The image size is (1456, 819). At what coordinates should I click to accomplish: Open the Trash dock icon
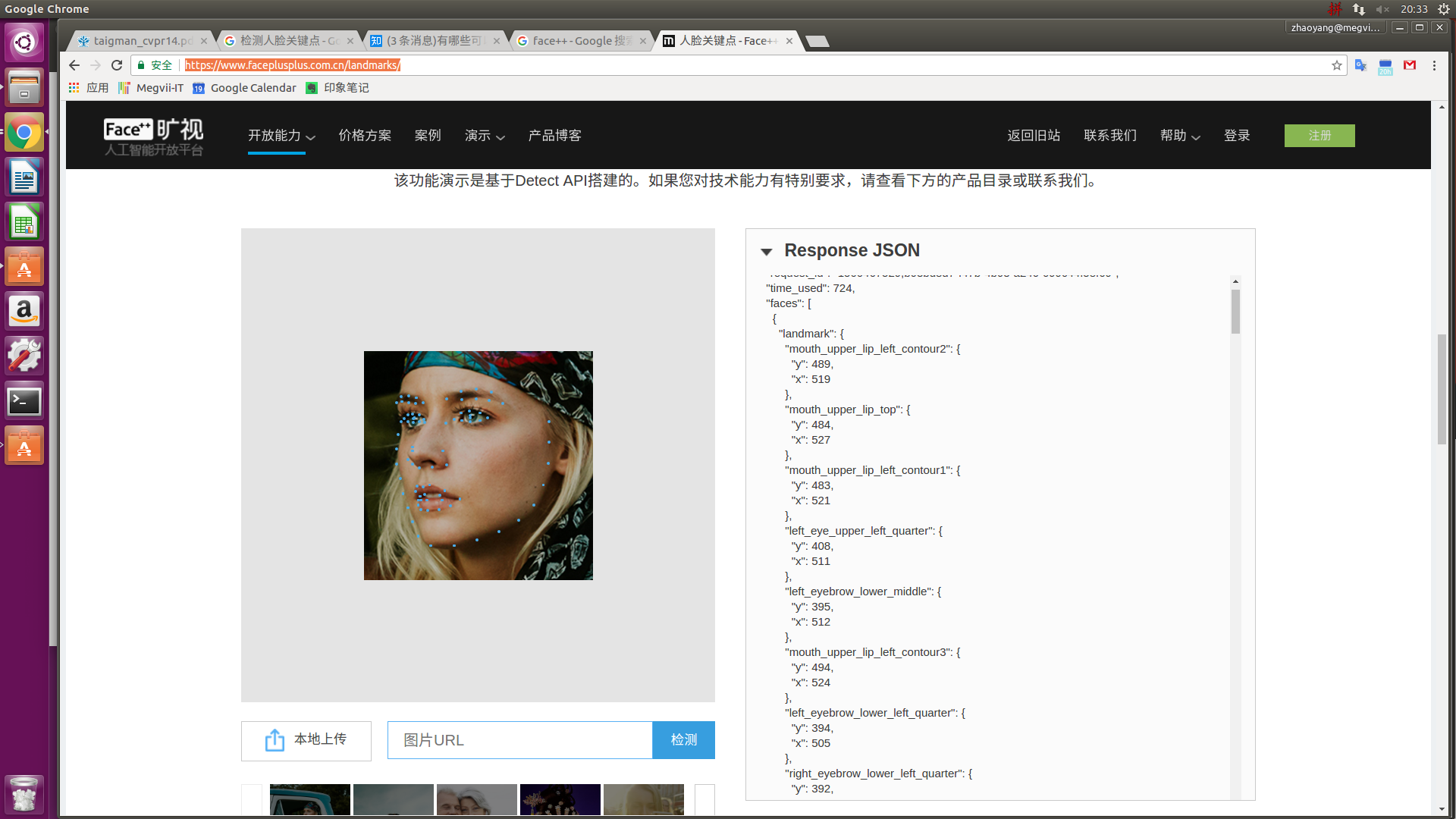24,793
